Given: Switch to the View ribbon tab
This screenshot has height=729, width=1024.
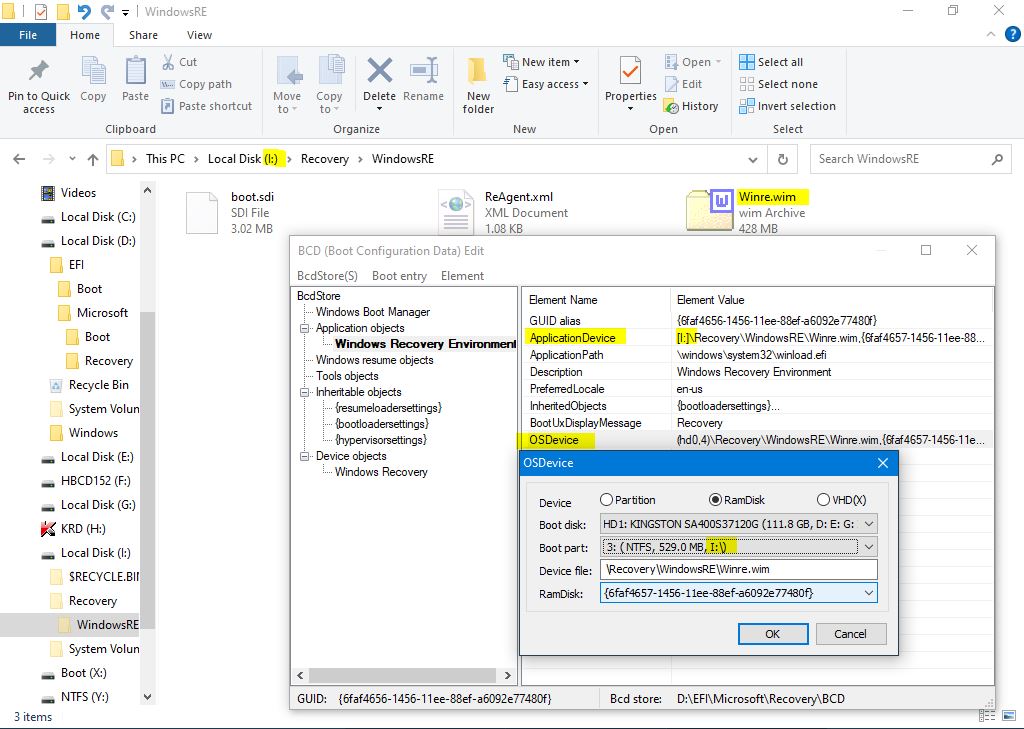Looking at the screenshot, I should (199, 35).
